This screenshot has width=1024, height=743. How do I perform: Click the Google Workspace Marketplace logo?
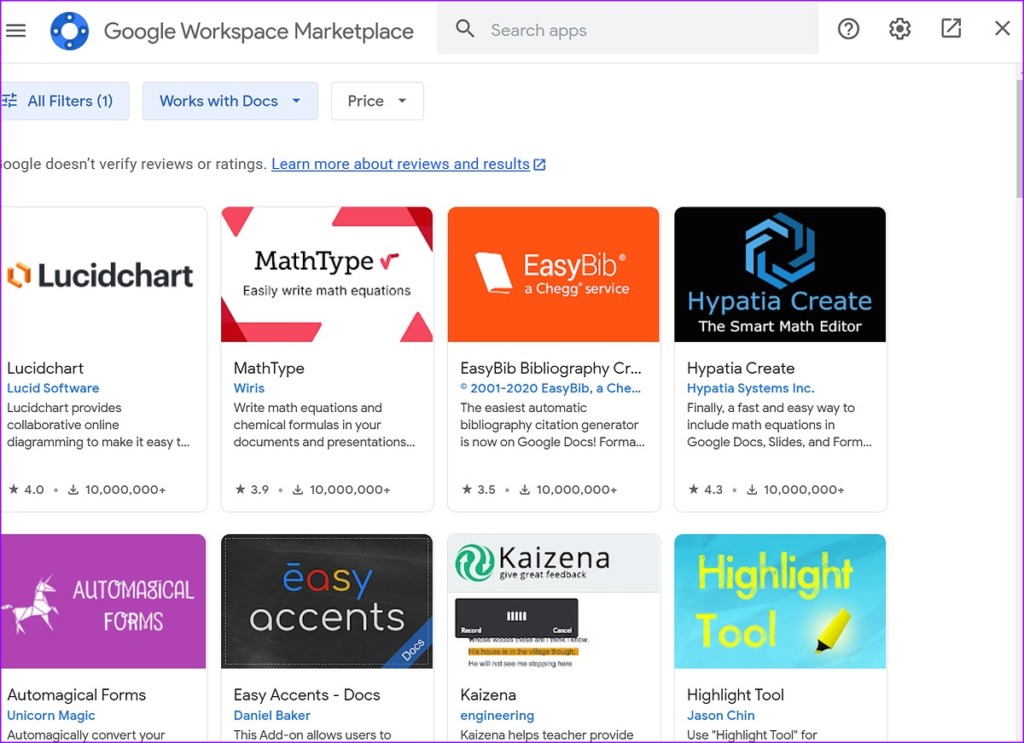(69, 31)
